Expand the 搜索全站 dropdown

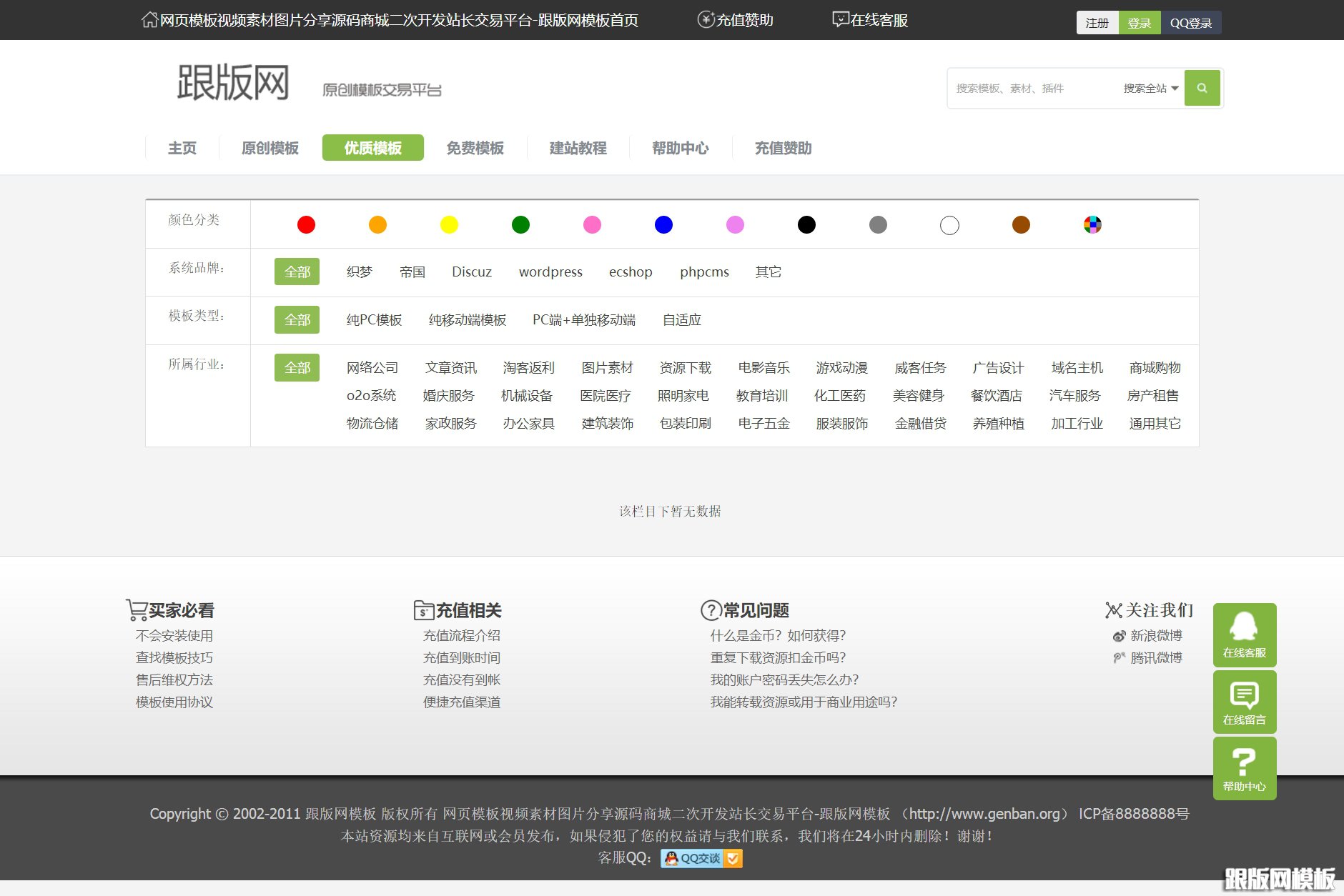point(1147,88)
